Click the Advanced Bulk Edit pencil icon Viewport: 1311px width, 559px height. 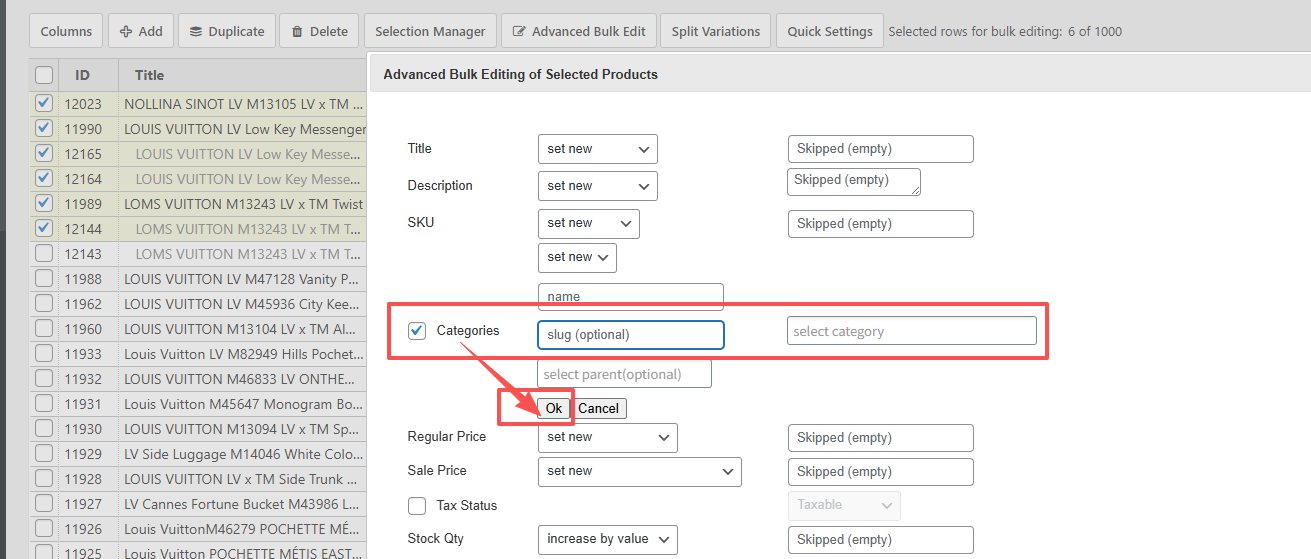[519, 31]
